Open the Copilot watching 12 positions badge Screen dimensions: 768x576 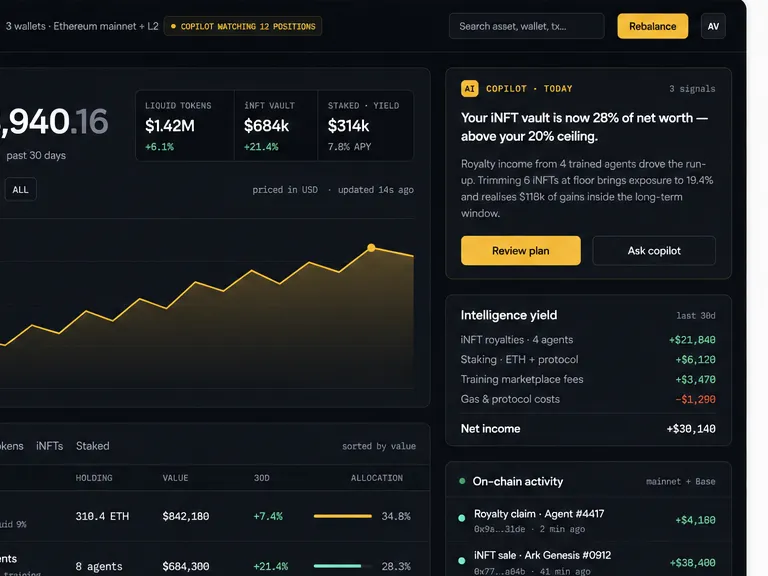click(x=243, y=26)
